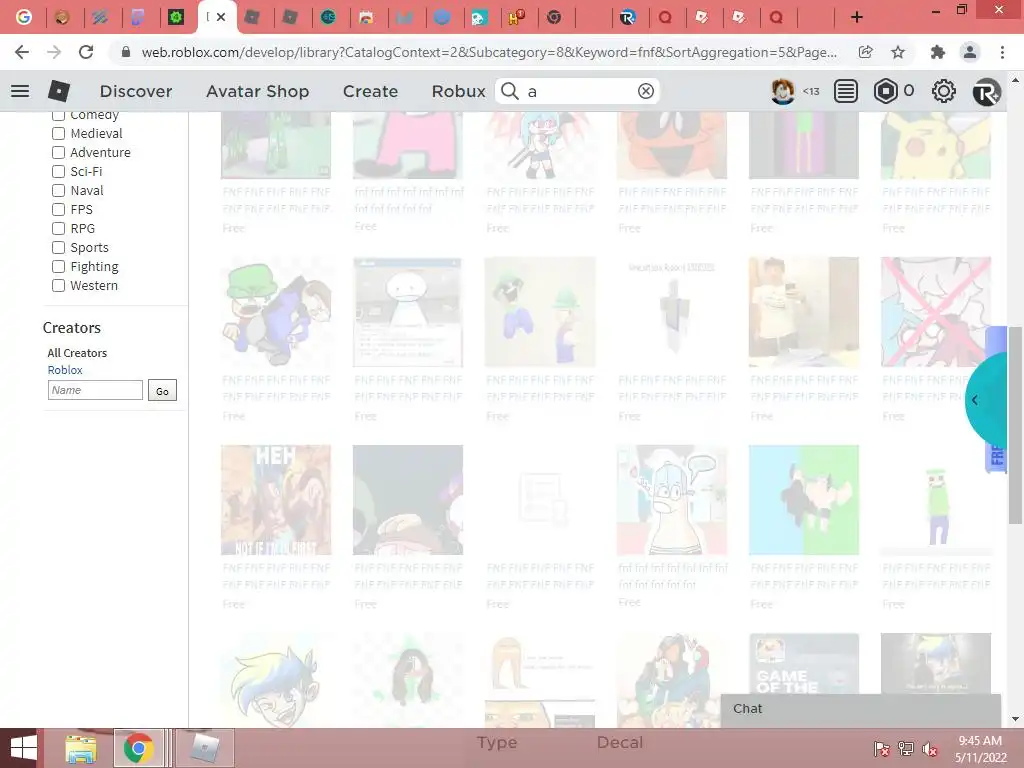1024x768 pixels.
Task: Open the Chrome extensions puzzle icon
Action: click(x=938, y=52)
